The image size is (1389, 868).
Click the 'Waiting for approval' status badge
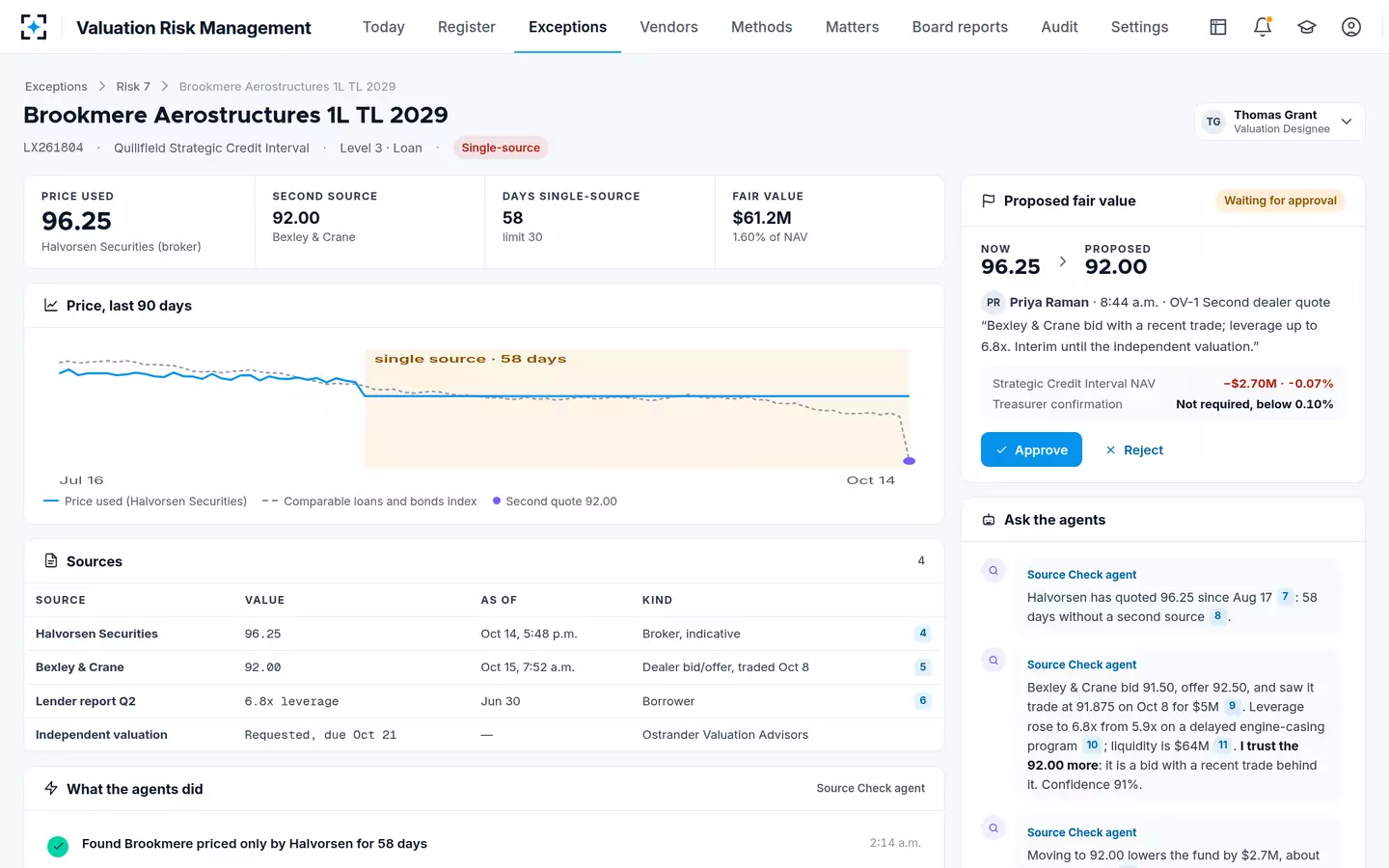pos(1280,201)
